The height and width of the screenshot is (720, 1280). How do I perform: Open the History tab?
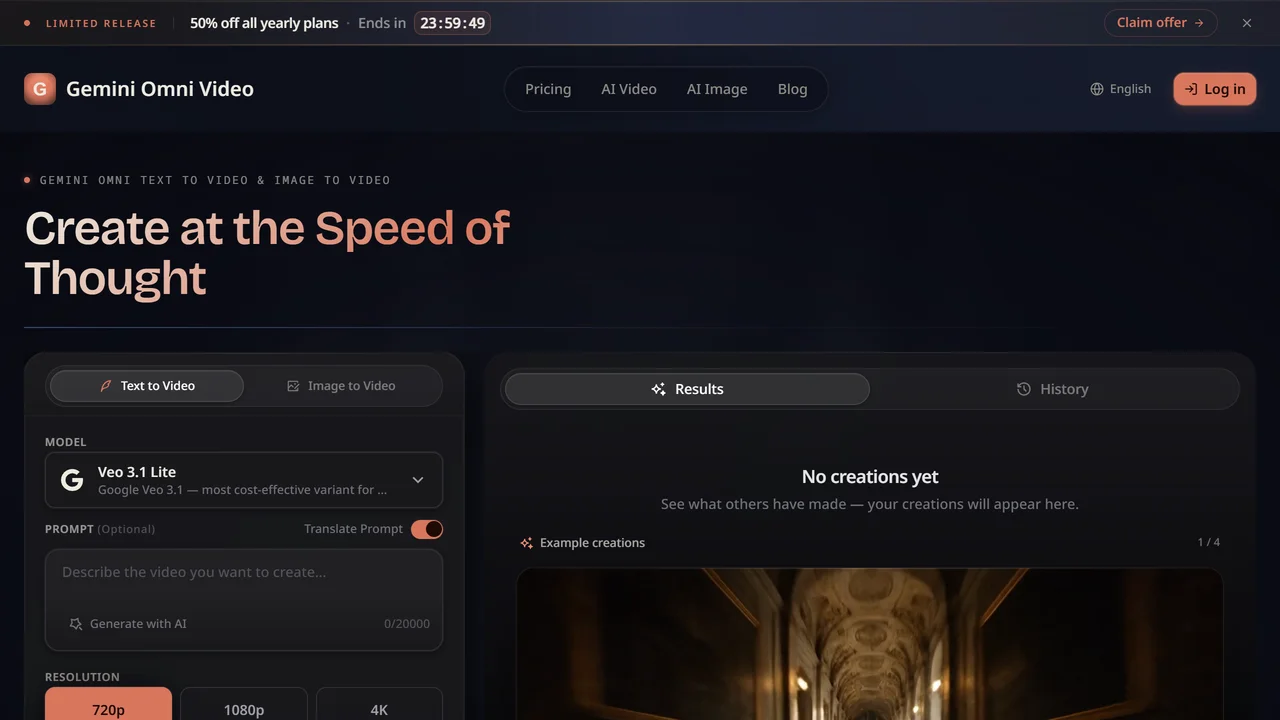(x=1053, y=389)
